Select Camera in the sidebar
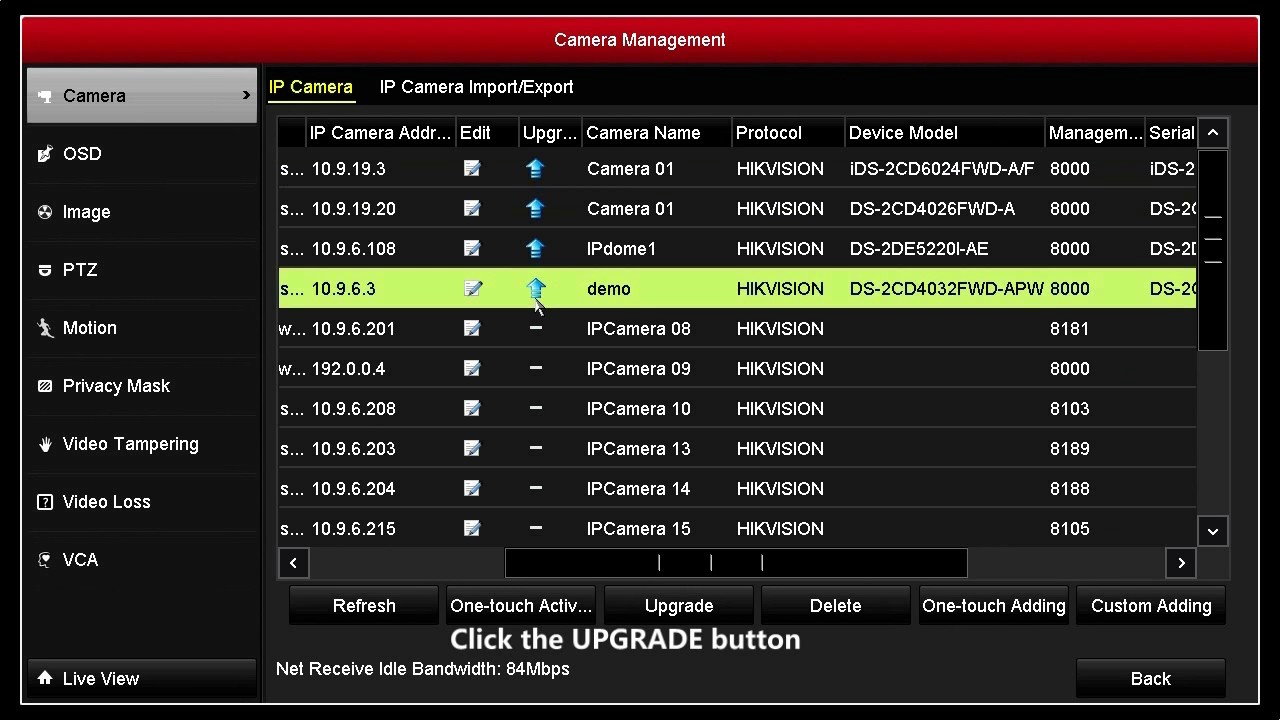This screenshot has height=720, width=1280. (142, 96)
